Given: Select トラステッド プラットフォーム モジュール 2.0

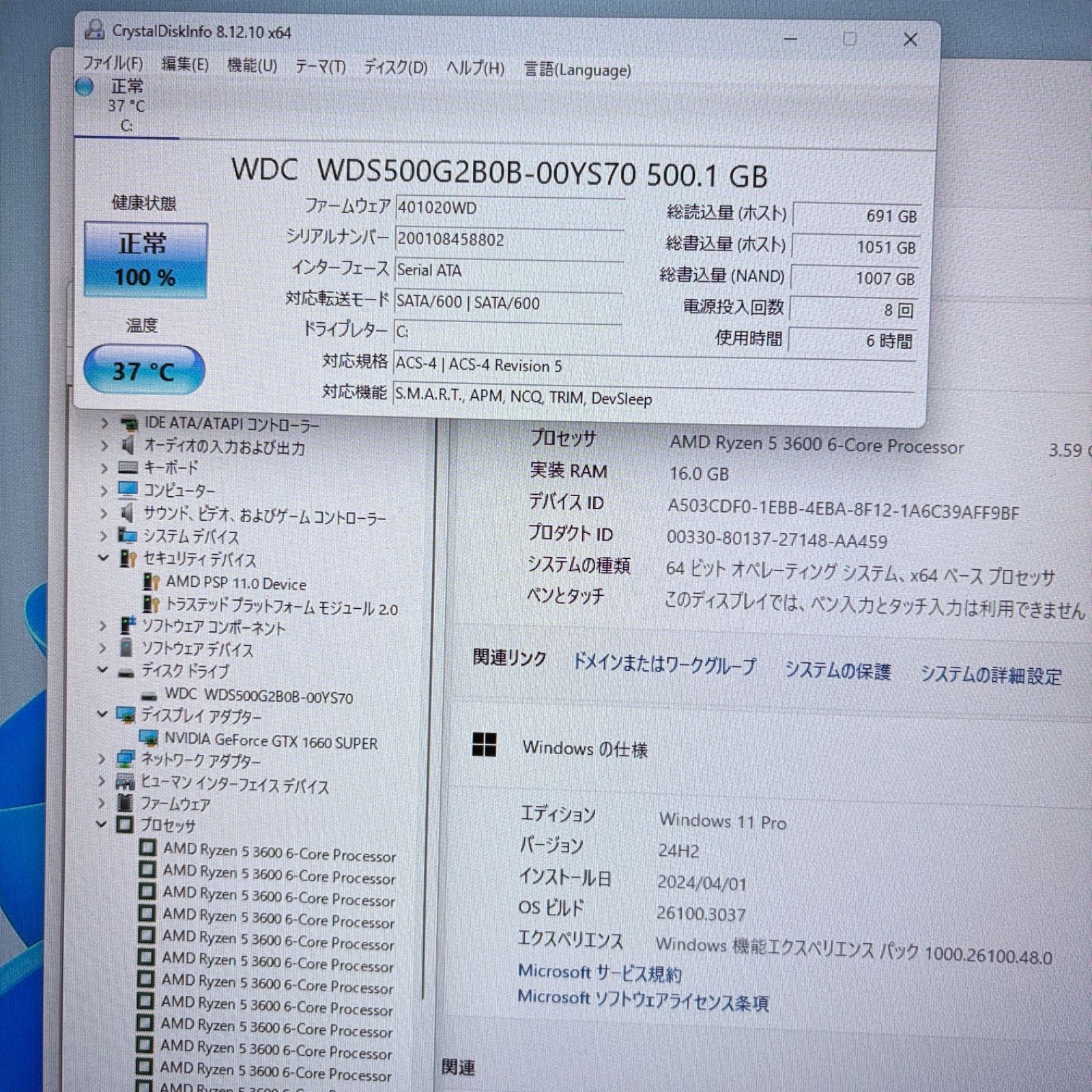Looking at the screenshot, I should coord(282,607).
